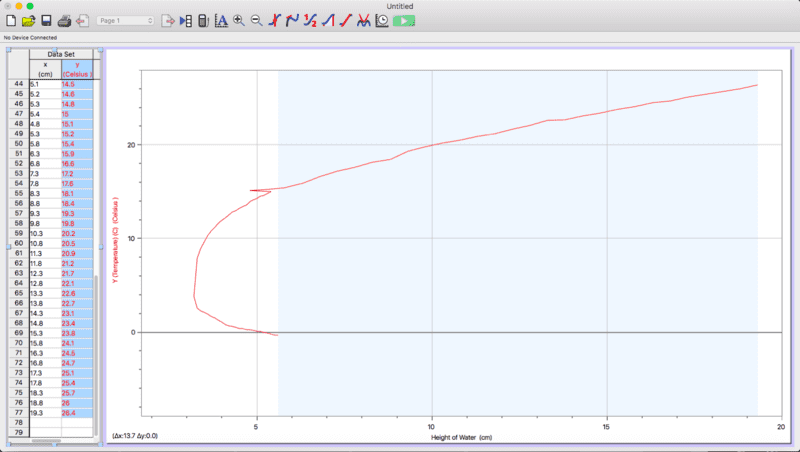The height and width of the screenshot is (452, 800).
Task: Open the Page 1 dropdown
Action: coord(125,20)
